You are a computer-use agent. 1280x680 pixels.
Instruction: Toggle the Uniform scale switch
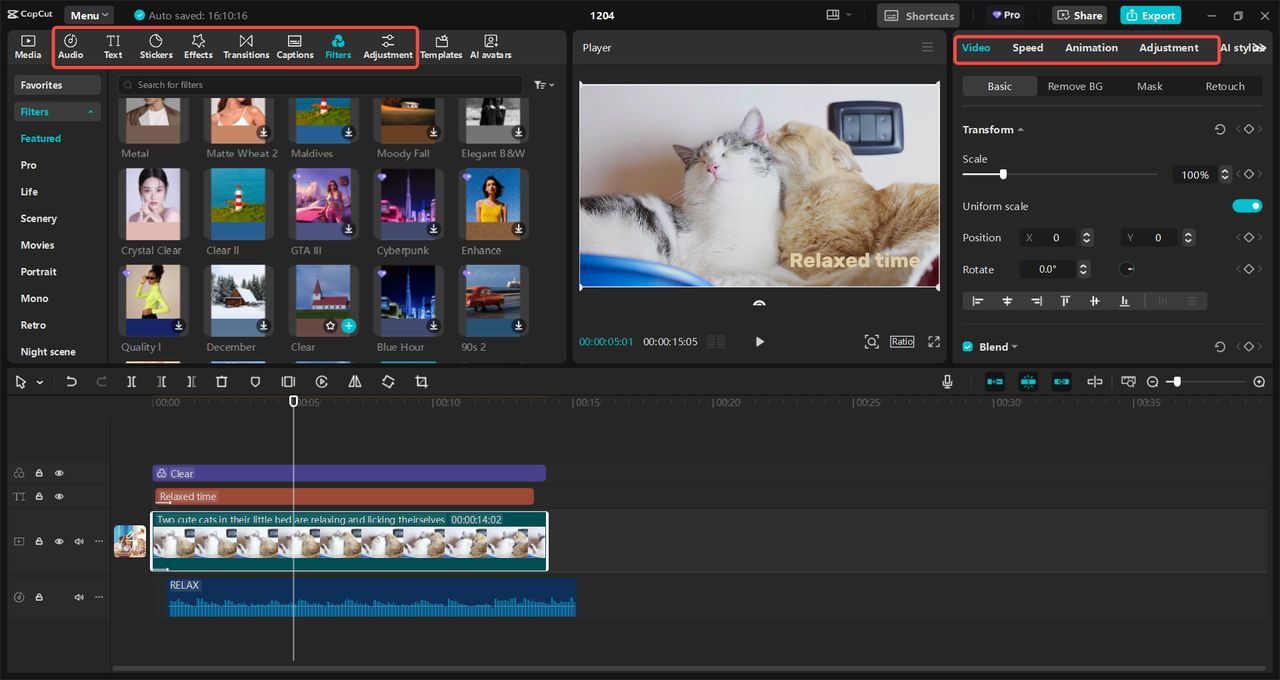coord(1247,206)
